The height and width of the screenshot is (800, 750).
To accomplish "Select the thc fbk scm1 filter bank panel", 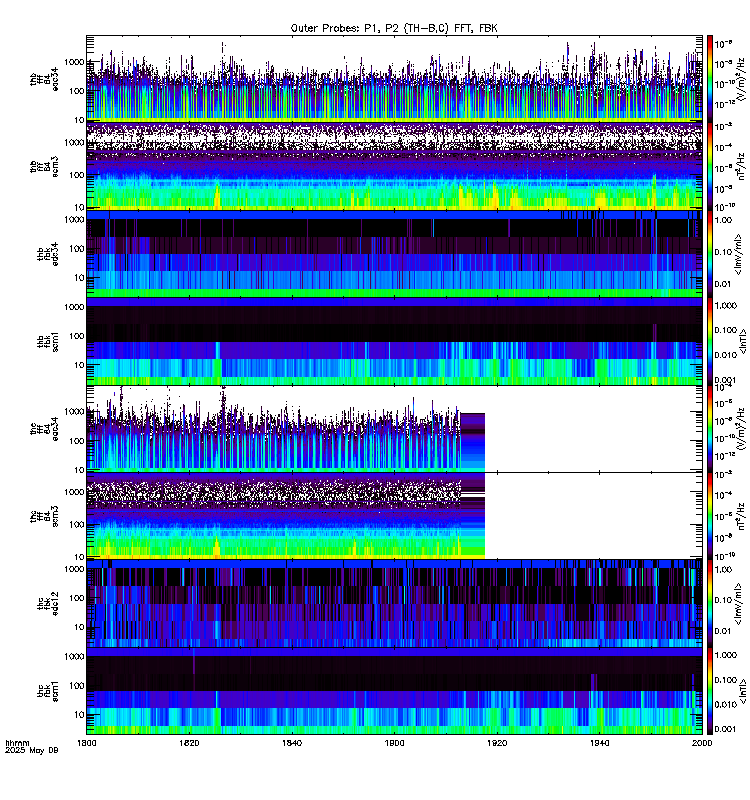I will (394, 691).
